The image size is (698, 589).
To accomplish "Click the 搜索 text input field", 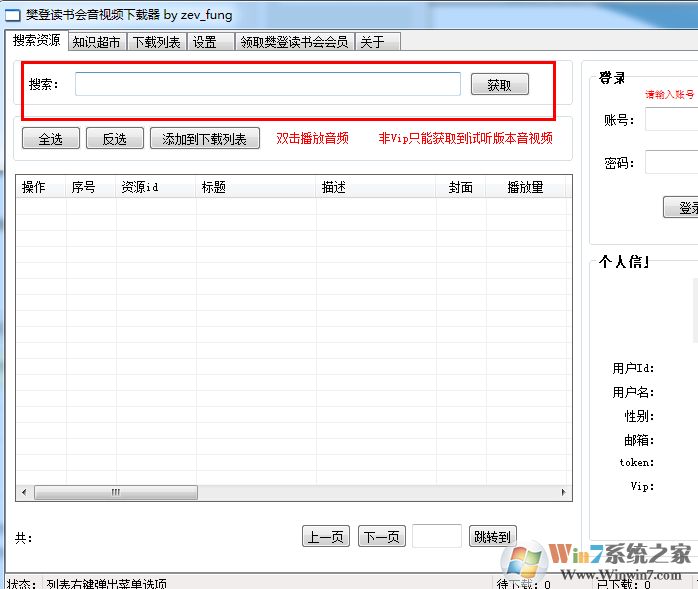I will point(268,84).
